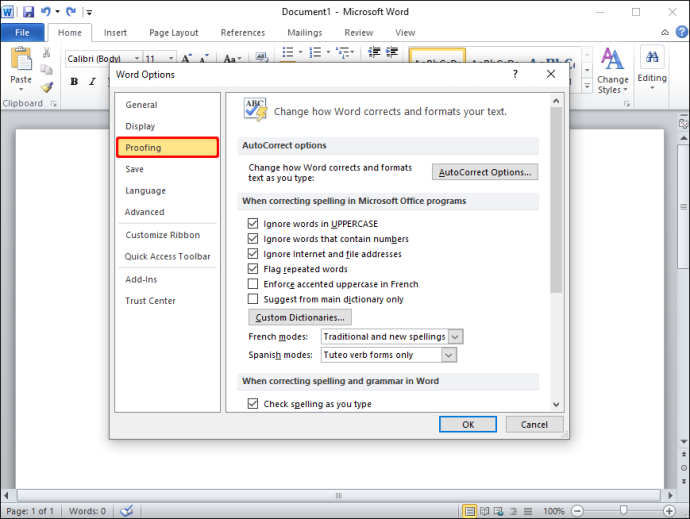Switch to the Insert ribbon tab
Screen dimensions: 690x519
[115, 33]
